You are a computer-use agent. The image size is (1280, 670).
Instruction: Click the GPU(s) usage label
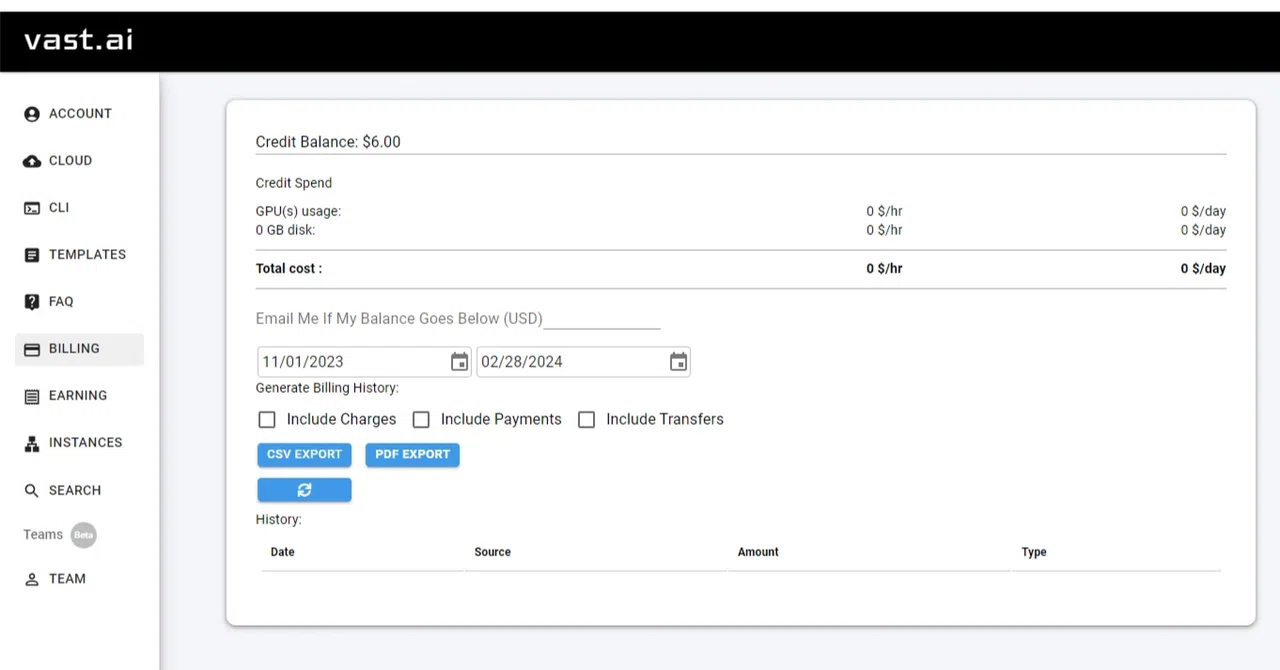coord(298,212)
